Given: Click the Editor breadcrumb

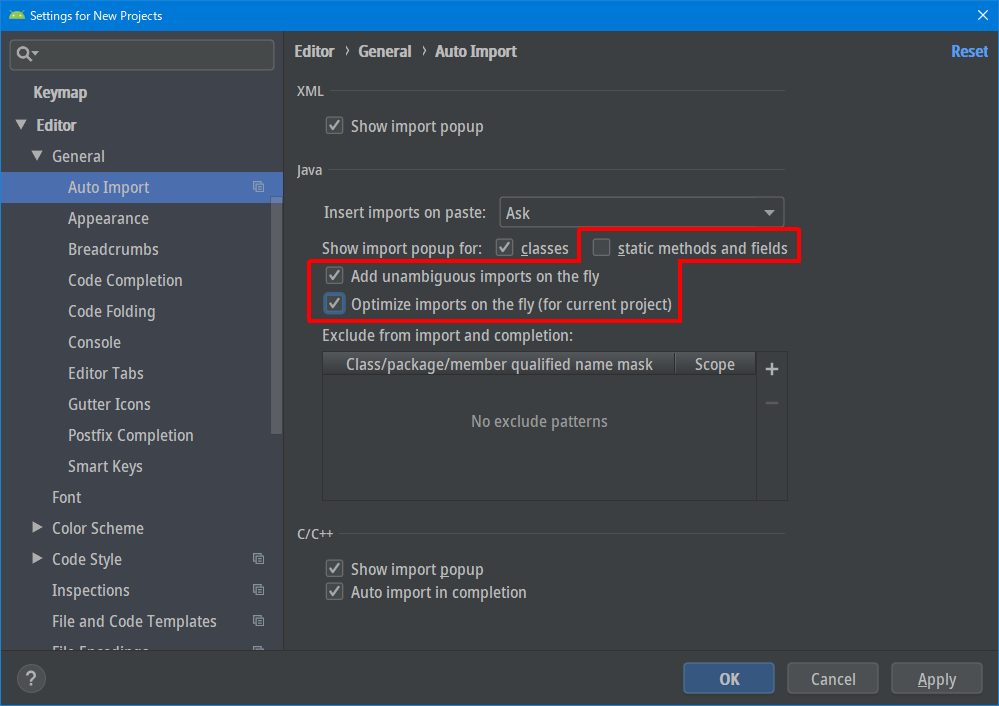Looking at the screenshot, I should coord(314,51).
